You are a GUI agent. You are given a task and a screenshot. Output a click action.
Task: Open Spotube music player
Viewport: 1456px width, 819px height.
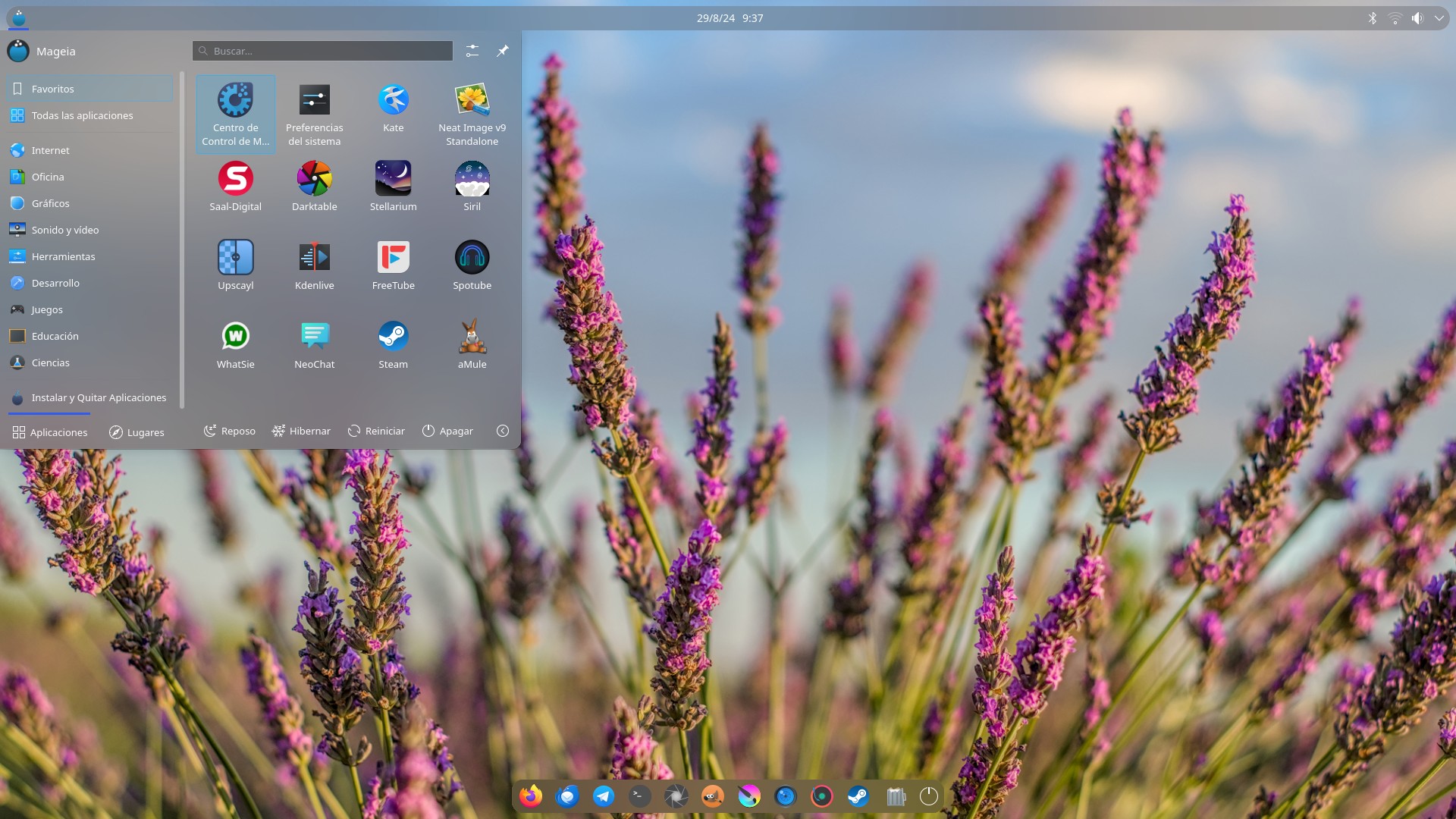coord(472,265)
